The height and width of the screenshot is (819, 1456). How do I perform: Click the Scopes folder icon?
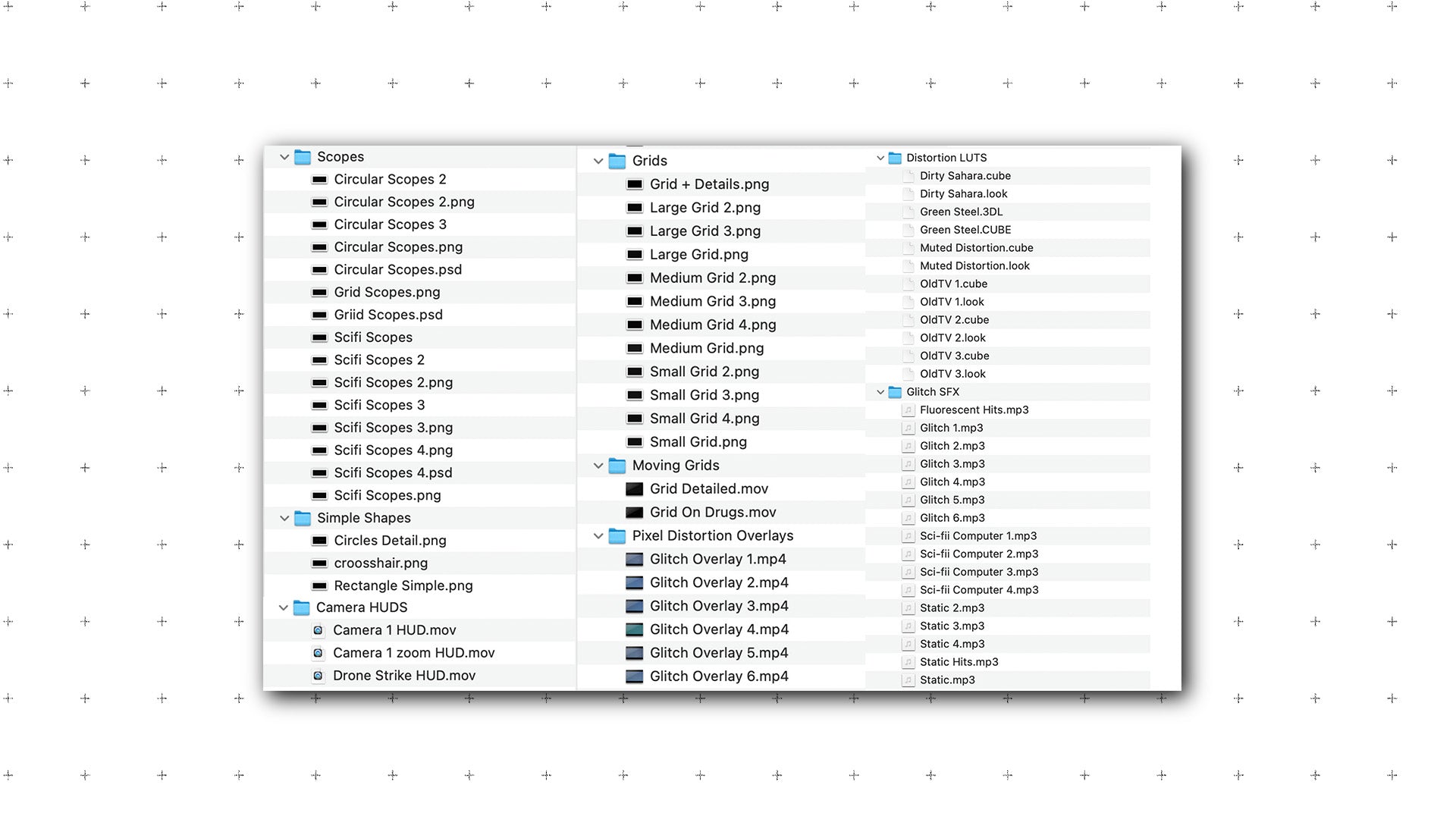[x=303, y=157]
